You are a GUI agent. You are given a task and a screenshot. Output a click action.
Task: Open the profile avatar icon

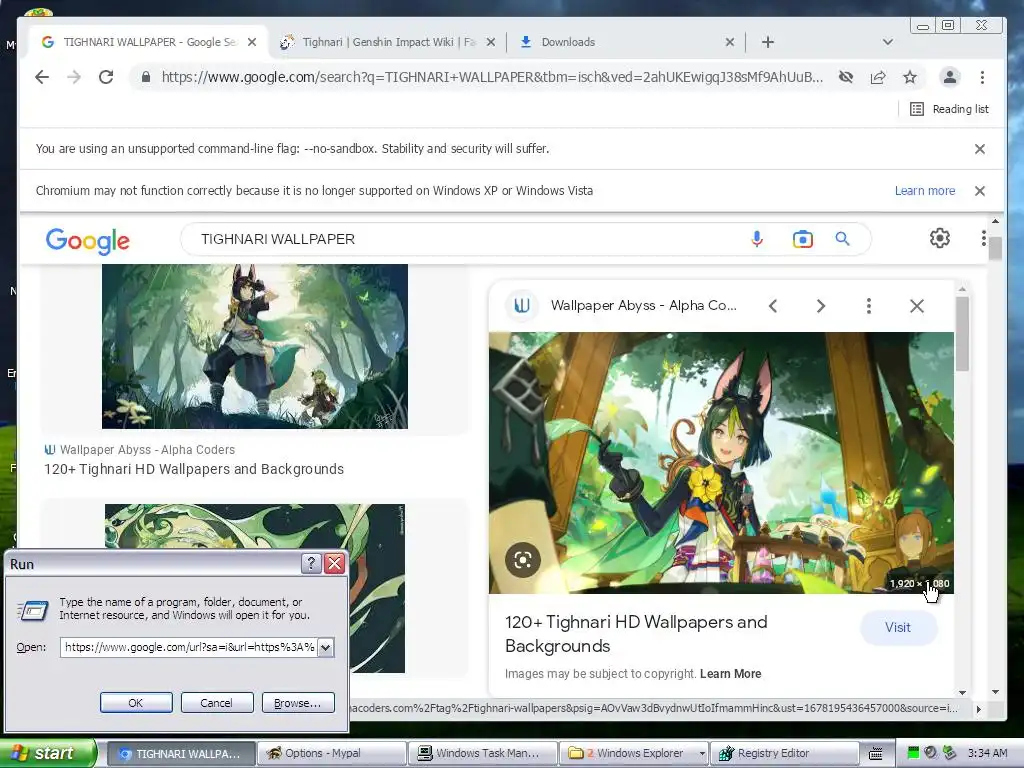point(950,77)
